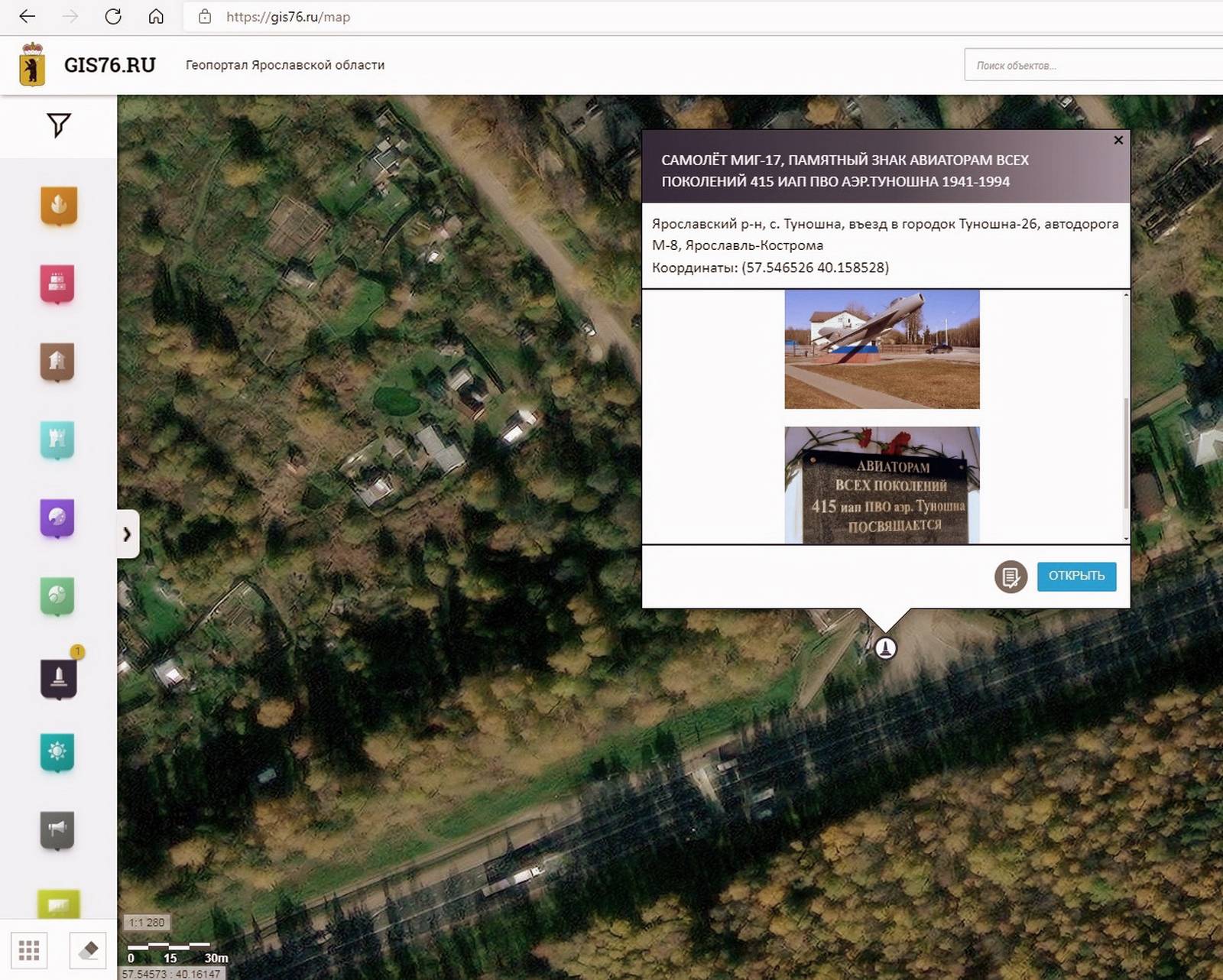The height and width of the screenshot is (980, 1223).
Task: Expand the side panel chevron arrow
Action: tap(128, 534)
